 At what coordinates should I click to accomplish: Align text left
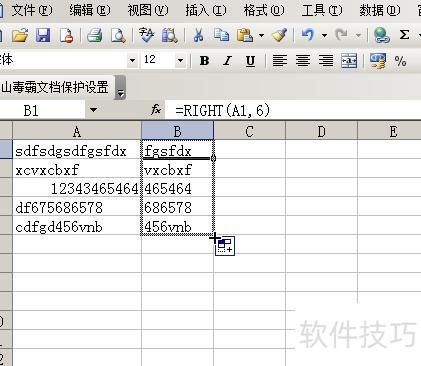280,61
